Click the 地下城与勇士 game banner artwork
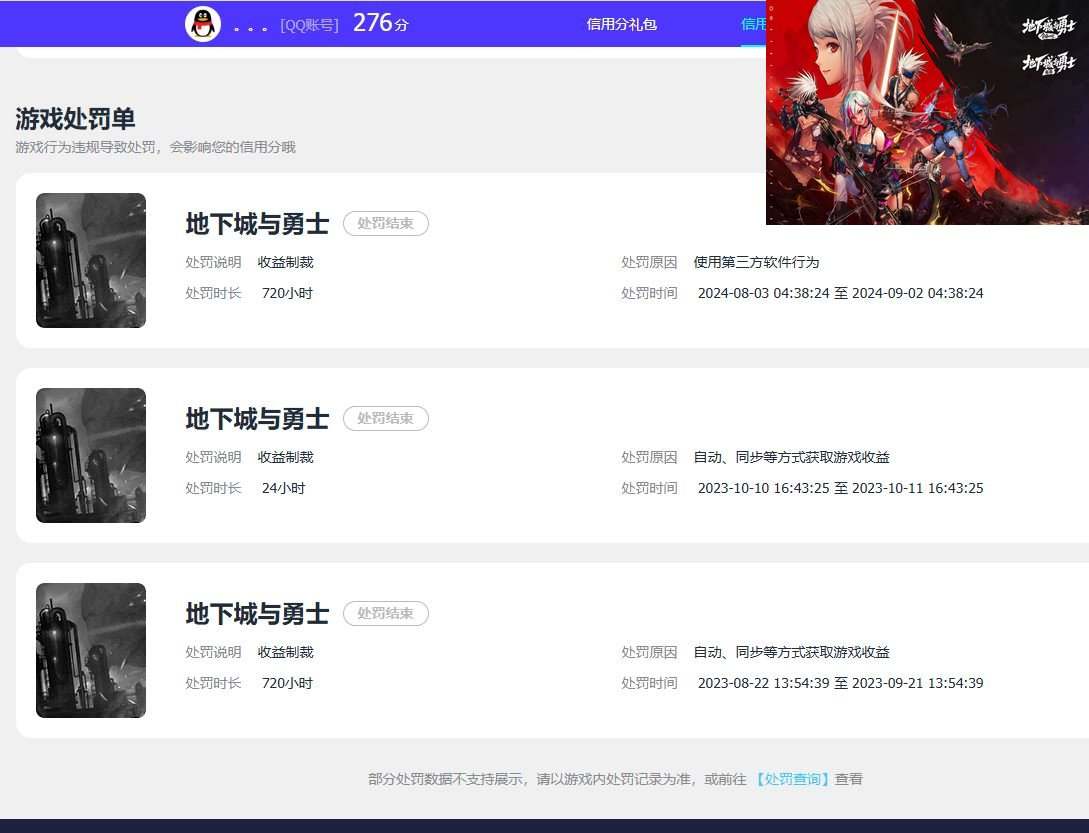This screenshot has width=1089, height=833. (x=927, y=112)
